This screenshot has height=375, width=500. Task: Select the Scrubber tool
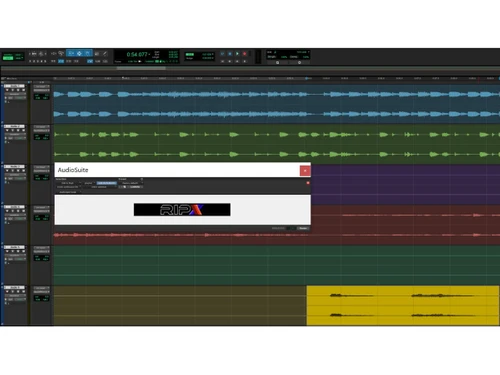[x=97, y=53]
